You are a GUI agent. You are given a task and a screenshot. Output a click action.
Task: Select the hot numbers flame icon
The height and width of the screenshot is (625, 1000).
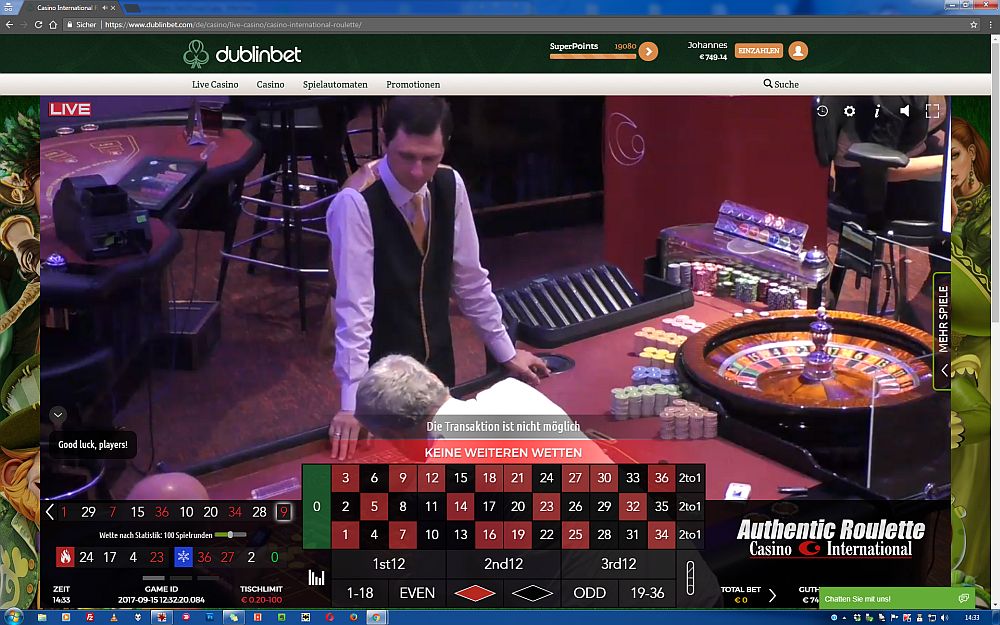pos(65,557)
